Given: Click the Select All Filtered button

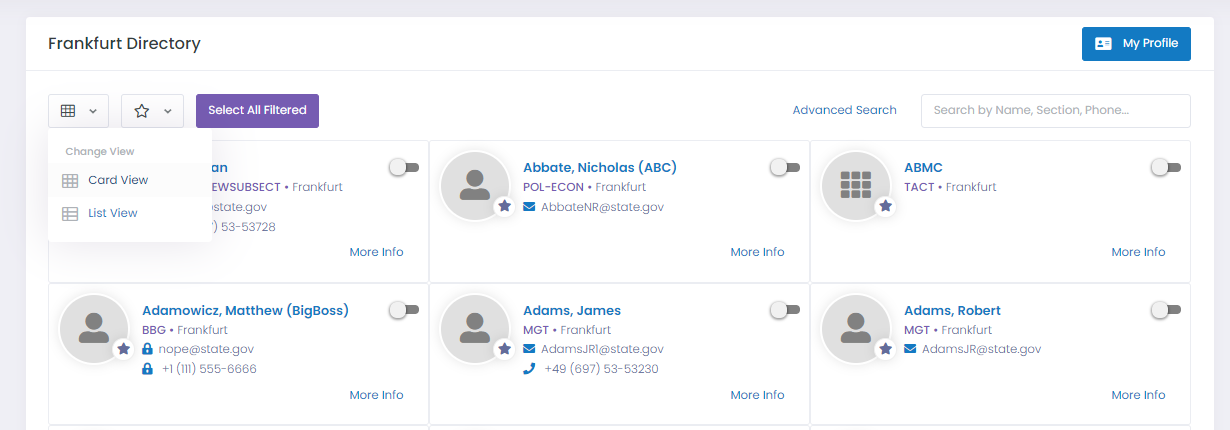Looking at the screenshot, I should pyautogui.click(x=257, y=111).
